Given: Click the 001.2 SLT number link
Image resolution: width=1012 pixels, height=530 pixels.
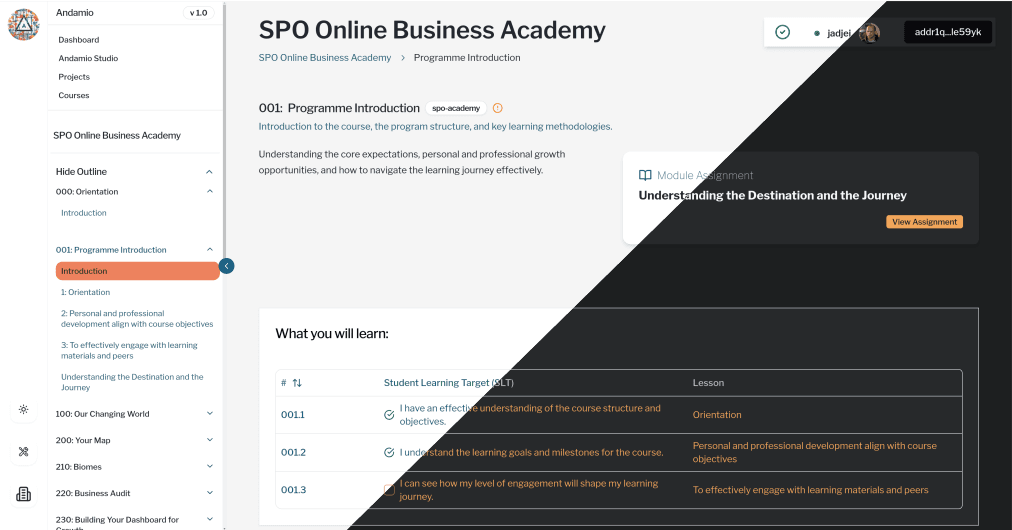Looking at the screenshot, I should (294, 453).
